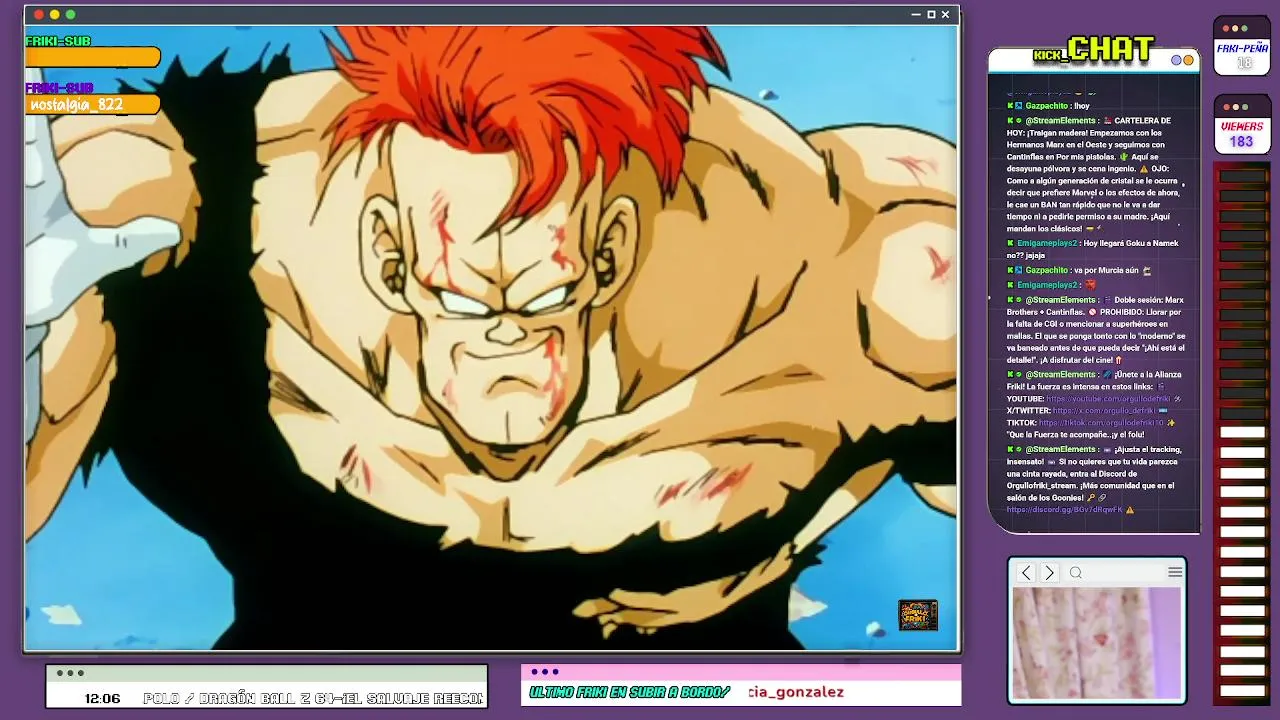
Task: Open the discord.gg invite link in the chat
Action: (x=1065, y=510)
